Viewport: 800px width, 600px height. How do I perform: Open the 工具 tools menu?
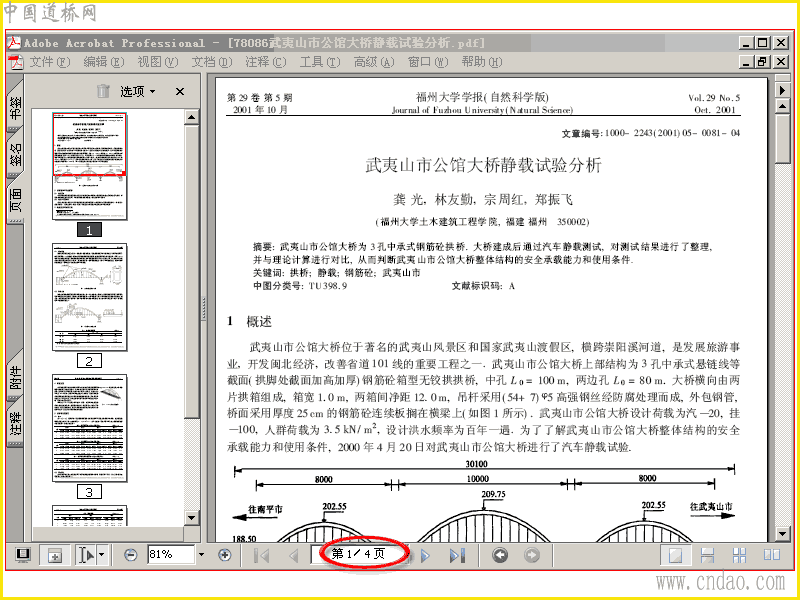(x=319, y=62)
